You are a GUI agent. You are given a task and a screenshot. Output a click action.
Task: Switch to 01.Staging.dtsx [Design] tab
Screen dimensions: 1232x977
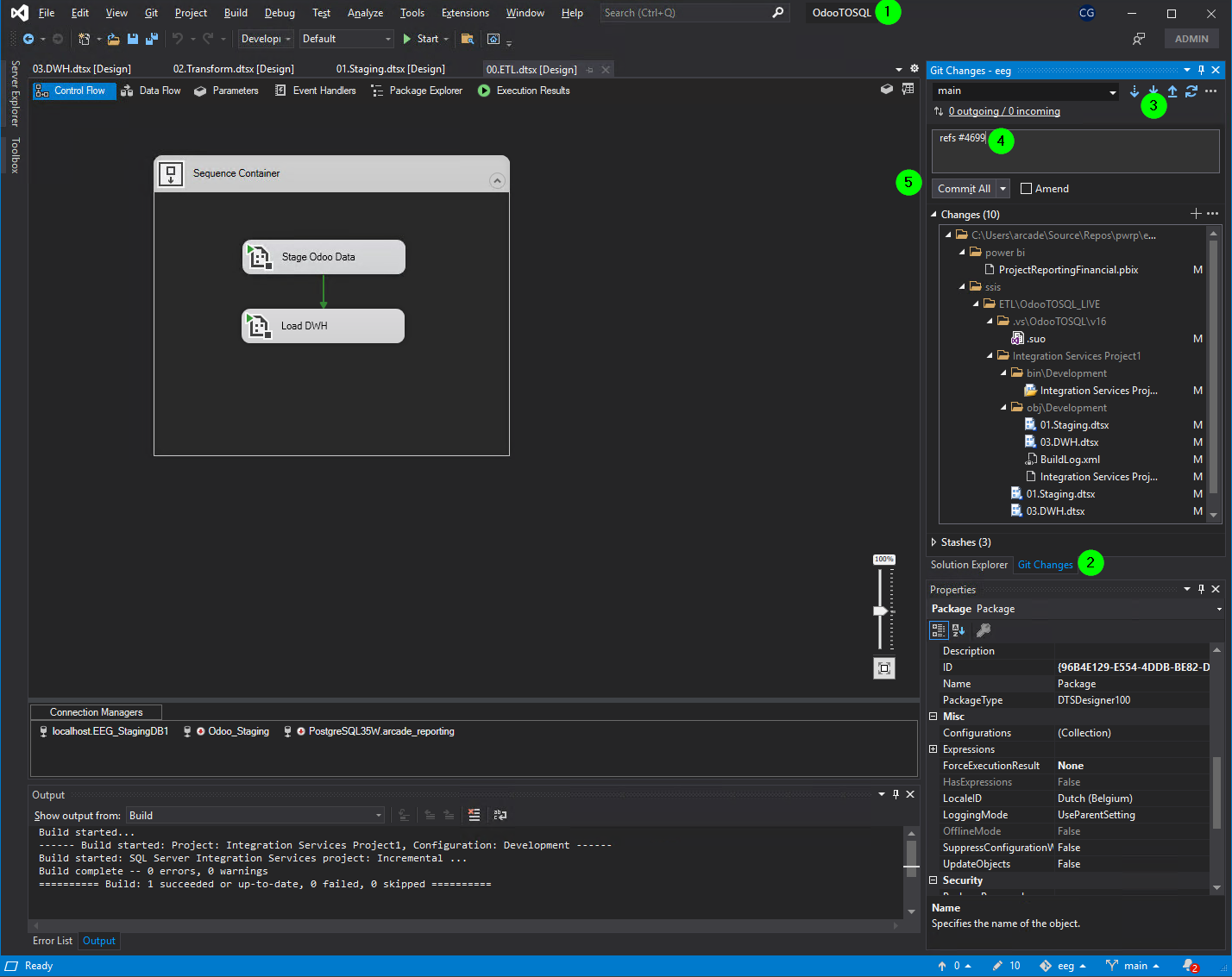(391, 69)
